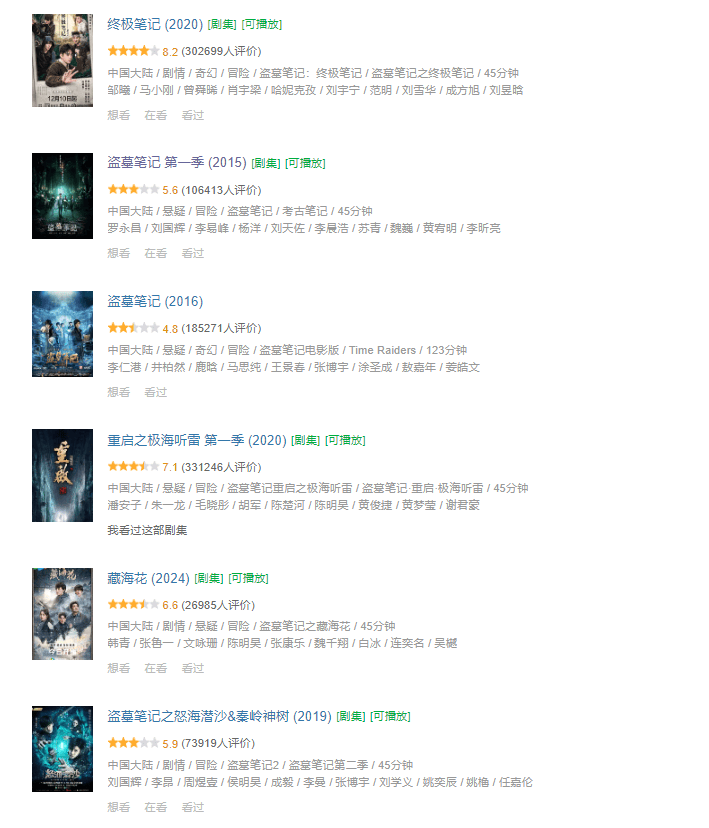The width and height of the screenshot is (709, 828).
Task: Open 盗墓笔记 第一季 (2015) title link
Action: click(177, 163)
